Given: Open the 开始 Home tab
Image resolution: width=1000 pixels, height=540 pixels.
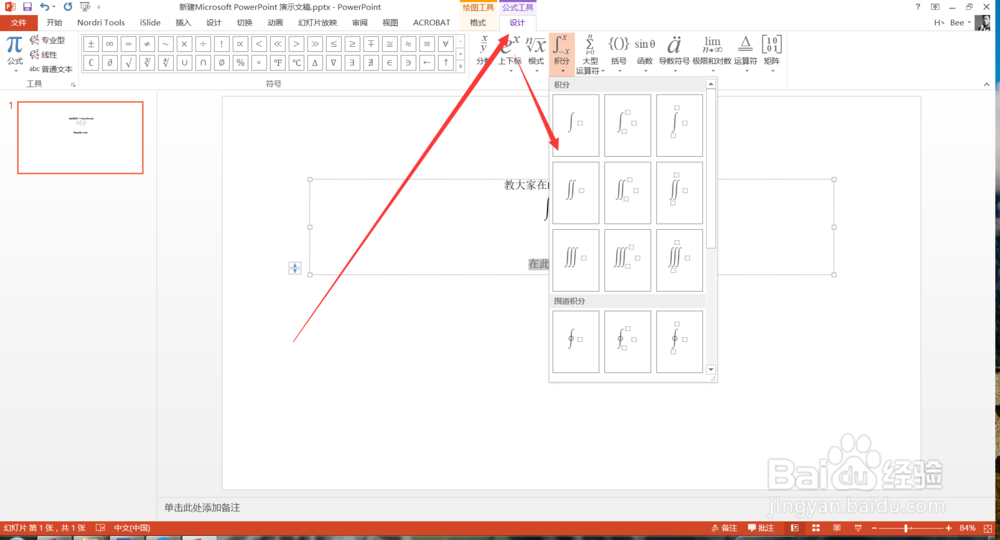Looking at the screenshot, I should (54, 22).
